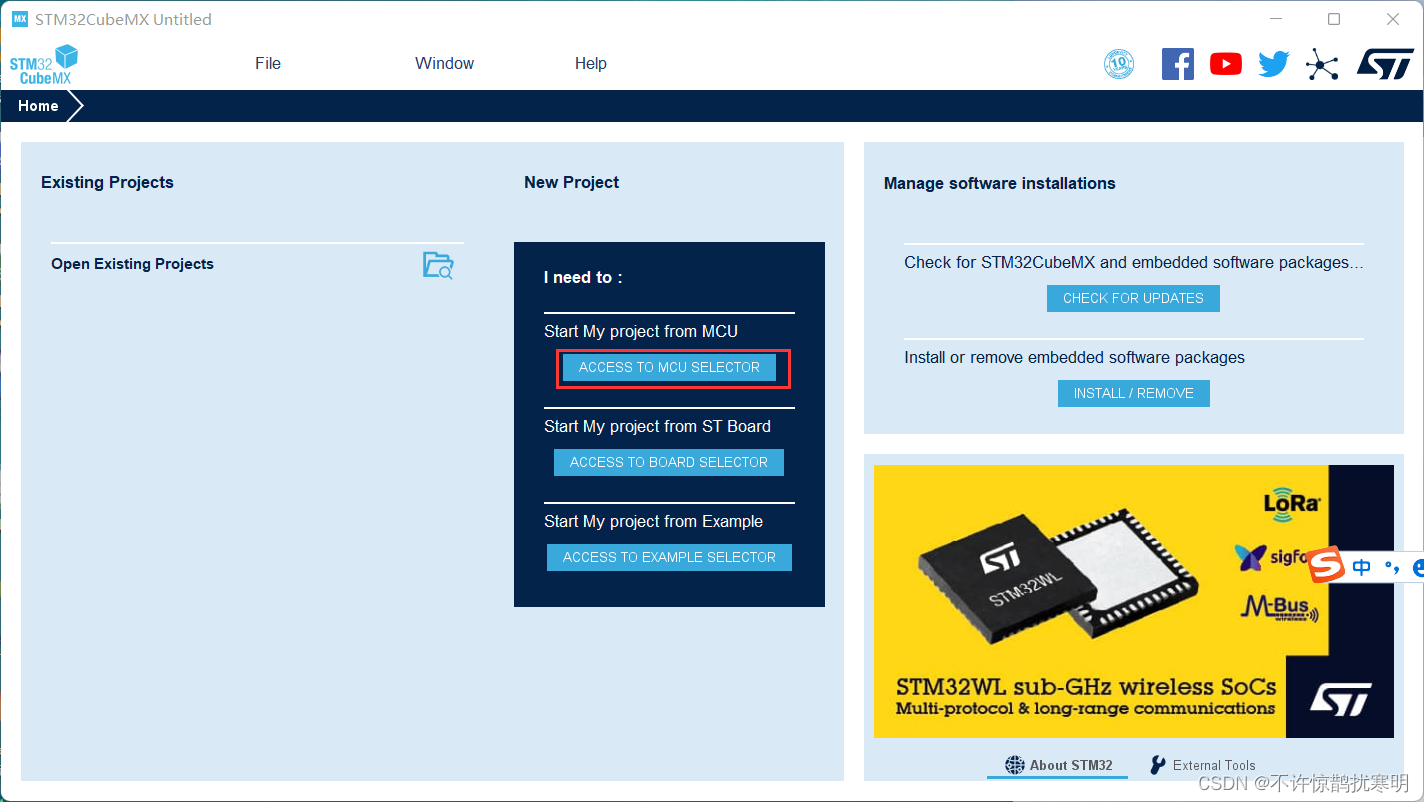Image resolution: width=1424 pixels, height=802 pixels.
Task: Click the ST logo in the header
Action: point(1385,63)
